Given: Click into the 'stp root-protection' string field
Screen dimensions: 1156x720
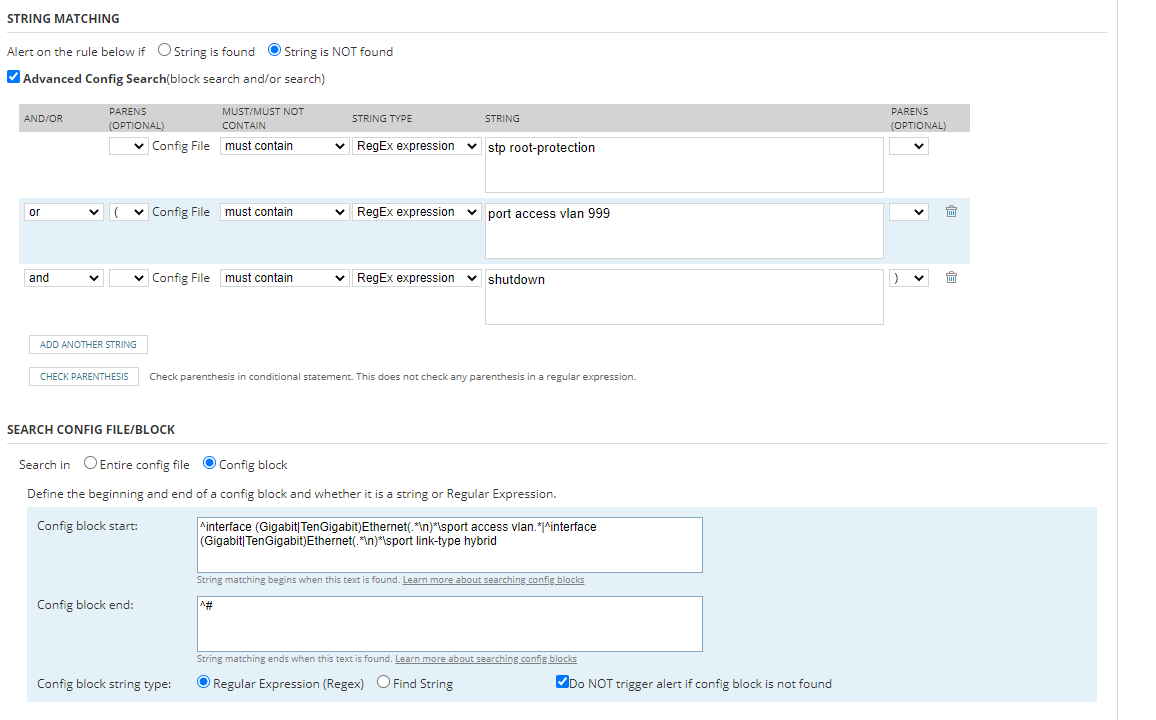Looking at the screenshot, I should click(x=684, y=164).
